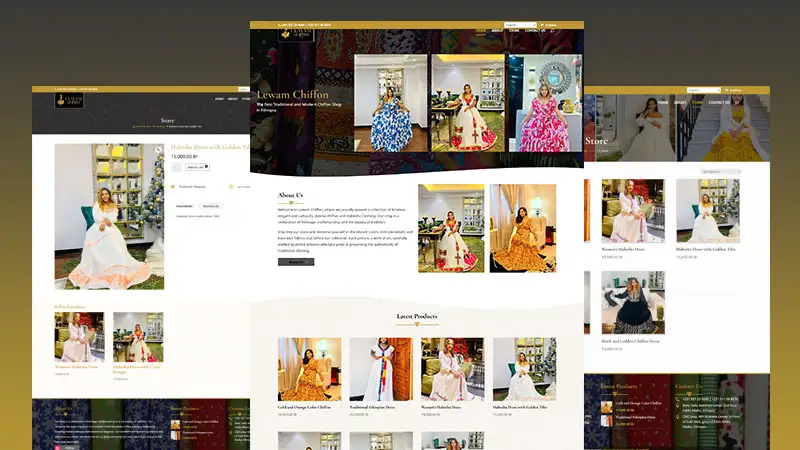
Task: Click the About Us button under the home page text
Action: 296,262
